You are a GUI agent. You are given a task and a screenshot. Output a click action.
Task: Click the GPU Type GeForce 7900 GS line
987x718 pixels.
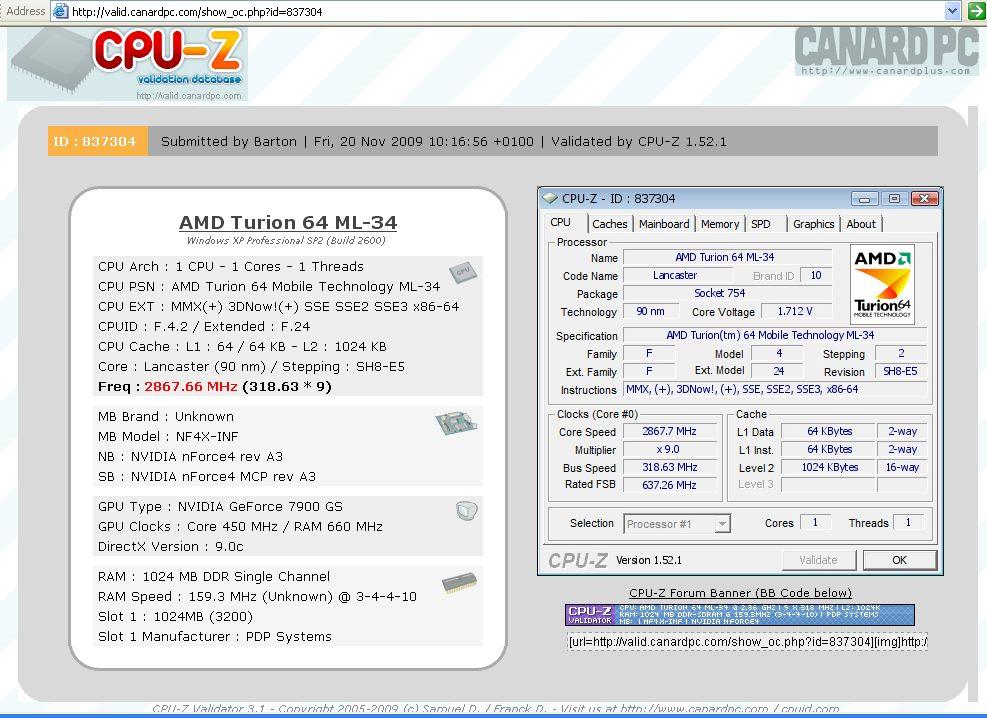coord(220,507)
